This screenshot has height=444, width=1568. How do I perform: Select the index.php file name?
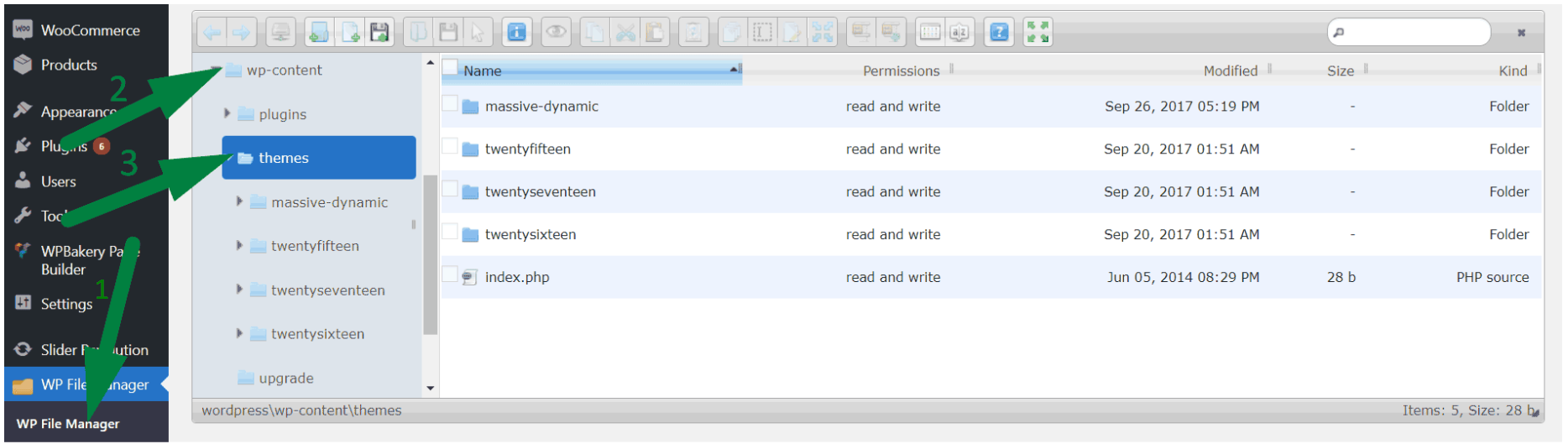point(517,277)
